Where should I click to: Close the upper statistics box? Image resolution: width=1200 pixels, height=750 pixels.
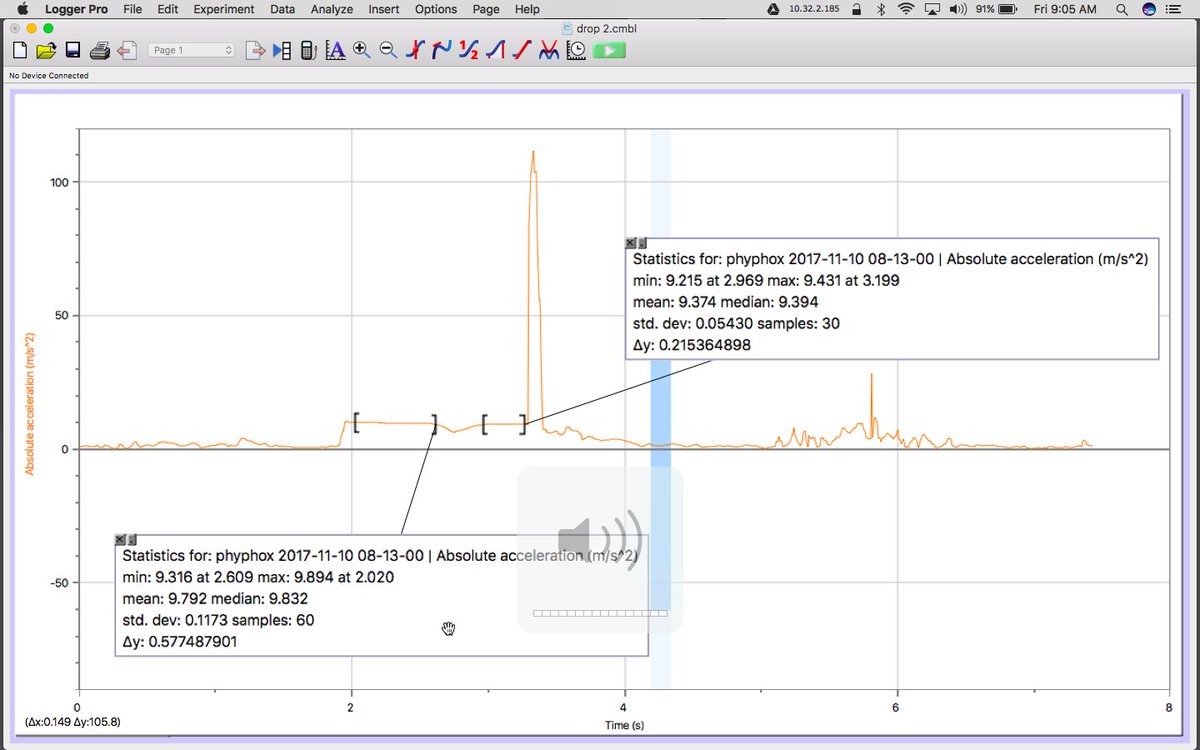(630, 243)
